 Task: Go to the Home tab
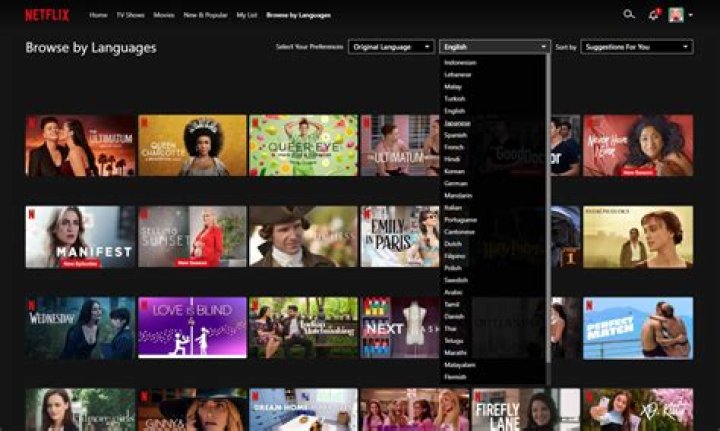(98, 16)
